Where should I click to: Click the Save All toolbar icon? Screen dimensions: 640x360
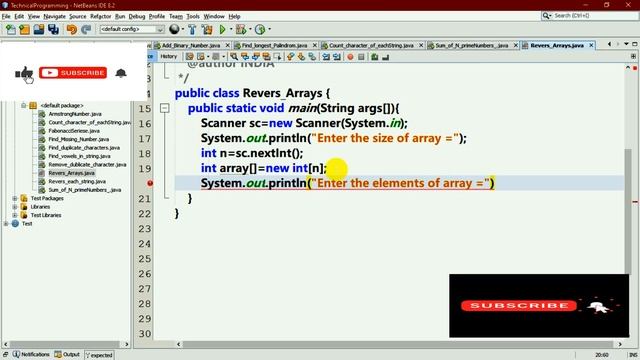[53, 29]
